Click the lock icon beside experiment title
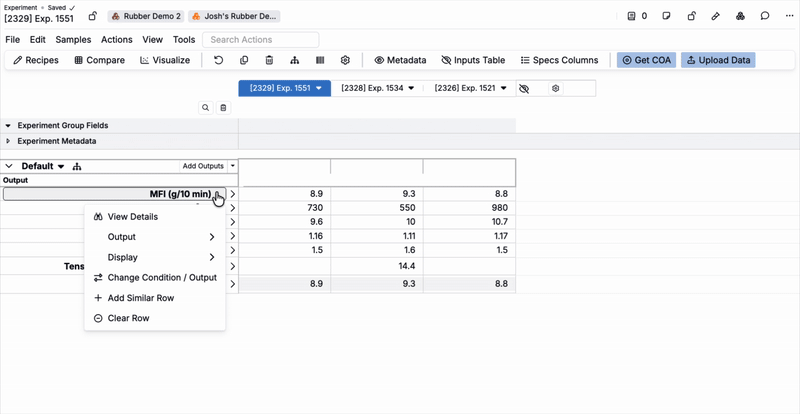800x414 pixels. tap(93, 16)
